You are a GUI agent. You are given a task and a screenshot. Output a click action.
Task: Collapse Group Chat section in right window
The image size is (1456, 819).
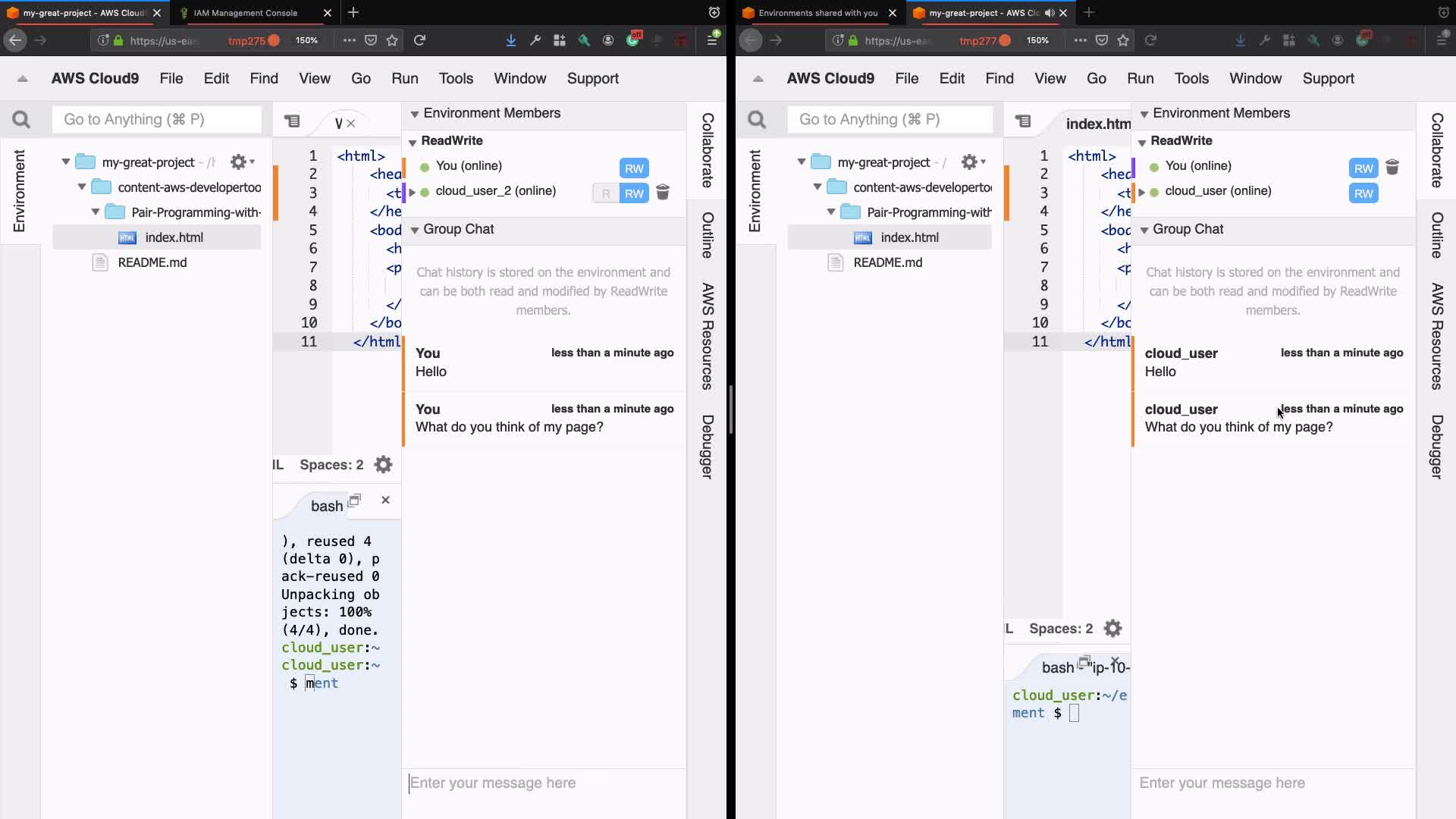point(1144,230)
